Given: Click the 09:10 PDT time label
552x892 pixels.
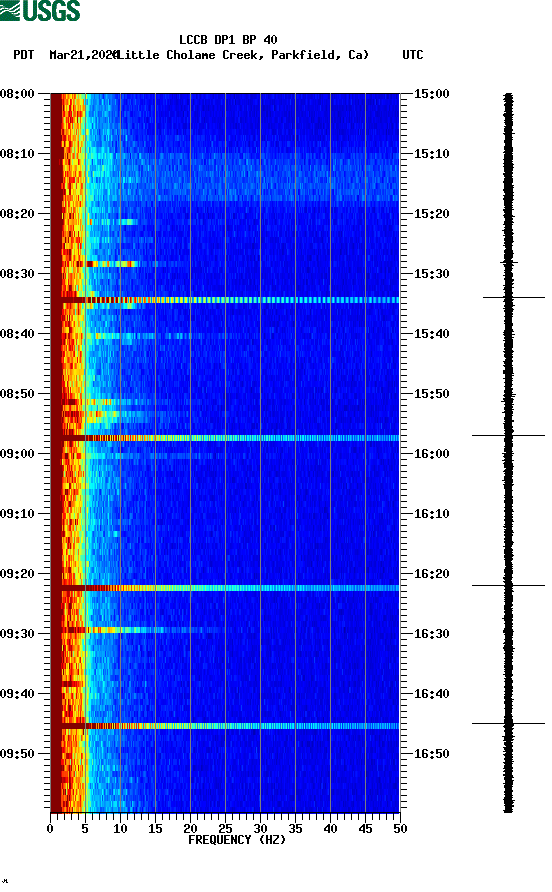Looking at the screenshot, I should [18, 514].
